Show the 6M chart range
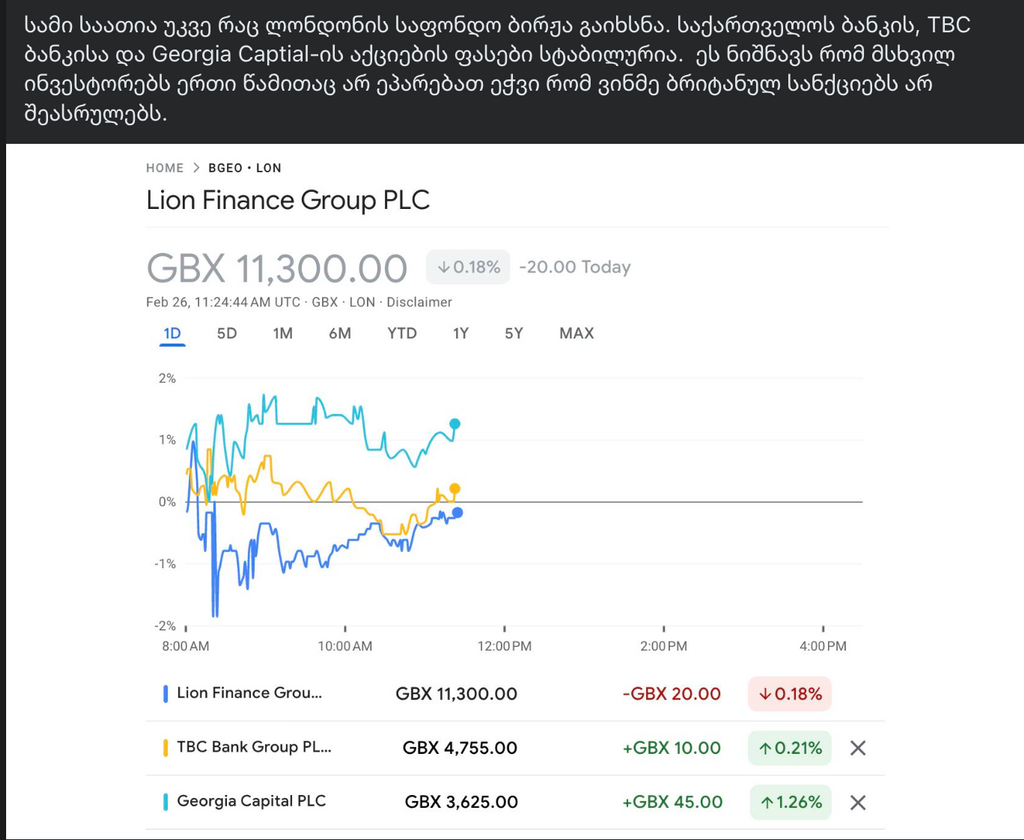This screenshot has width=1024, height=840. pos(340,333)
